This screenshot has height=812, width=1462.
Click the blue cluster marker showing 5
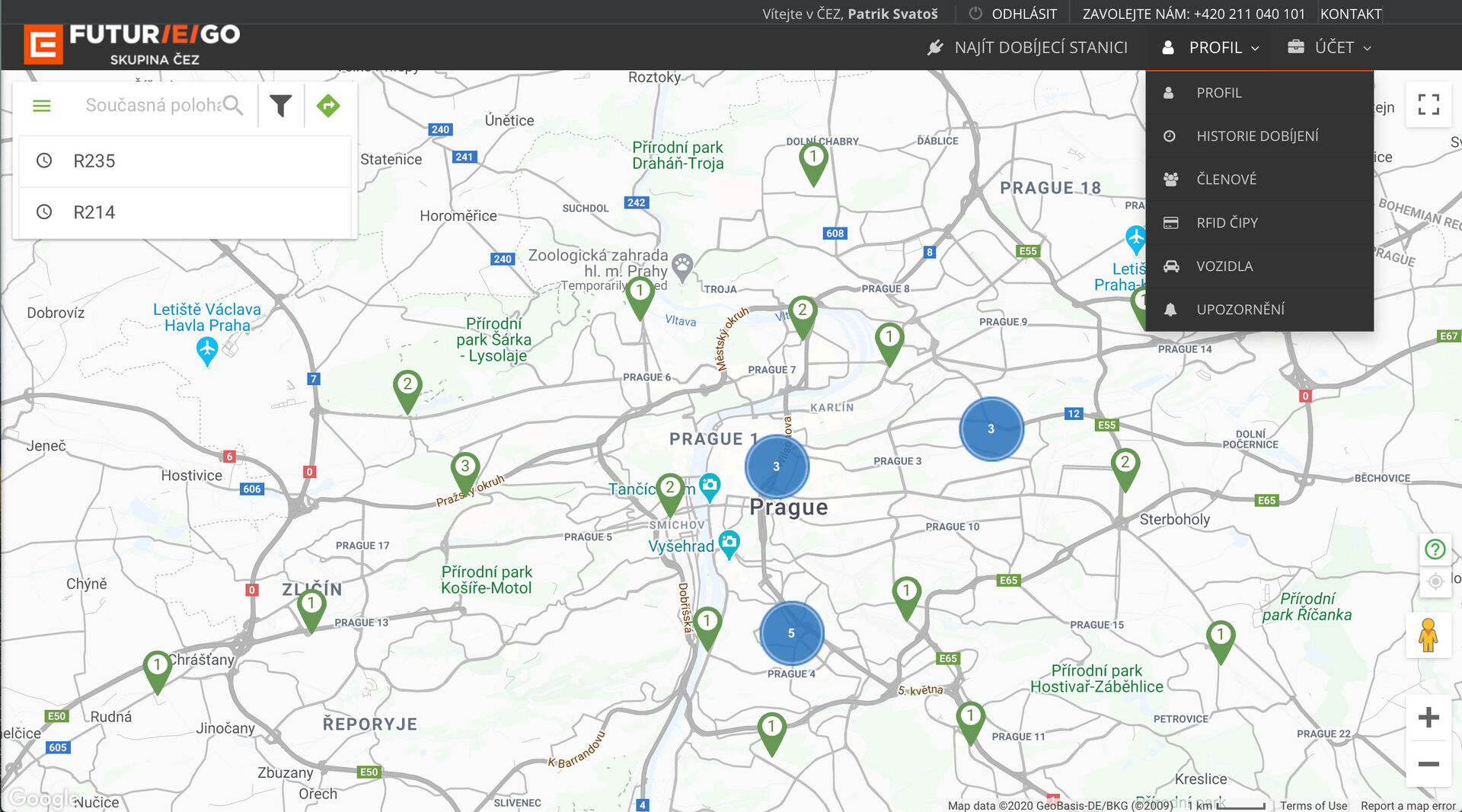click(x=791, y=633)
